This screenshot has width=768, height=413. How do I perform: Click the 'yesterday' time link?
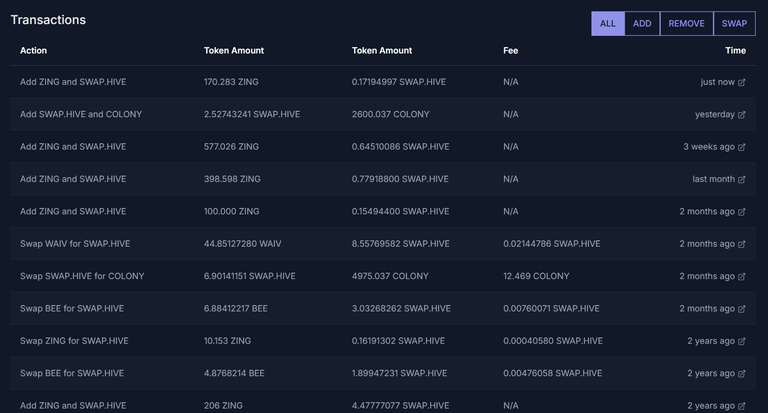click(x=715, y=114)
